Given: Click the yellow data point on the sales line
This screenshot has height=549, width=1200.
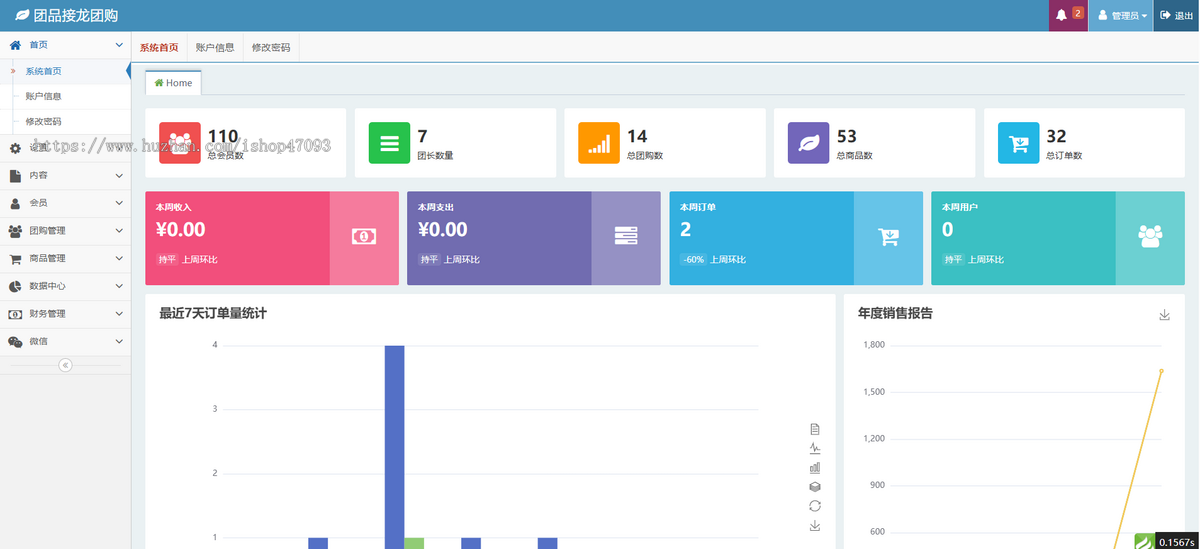Looking at the screenshot, I should click(1161, 370).
